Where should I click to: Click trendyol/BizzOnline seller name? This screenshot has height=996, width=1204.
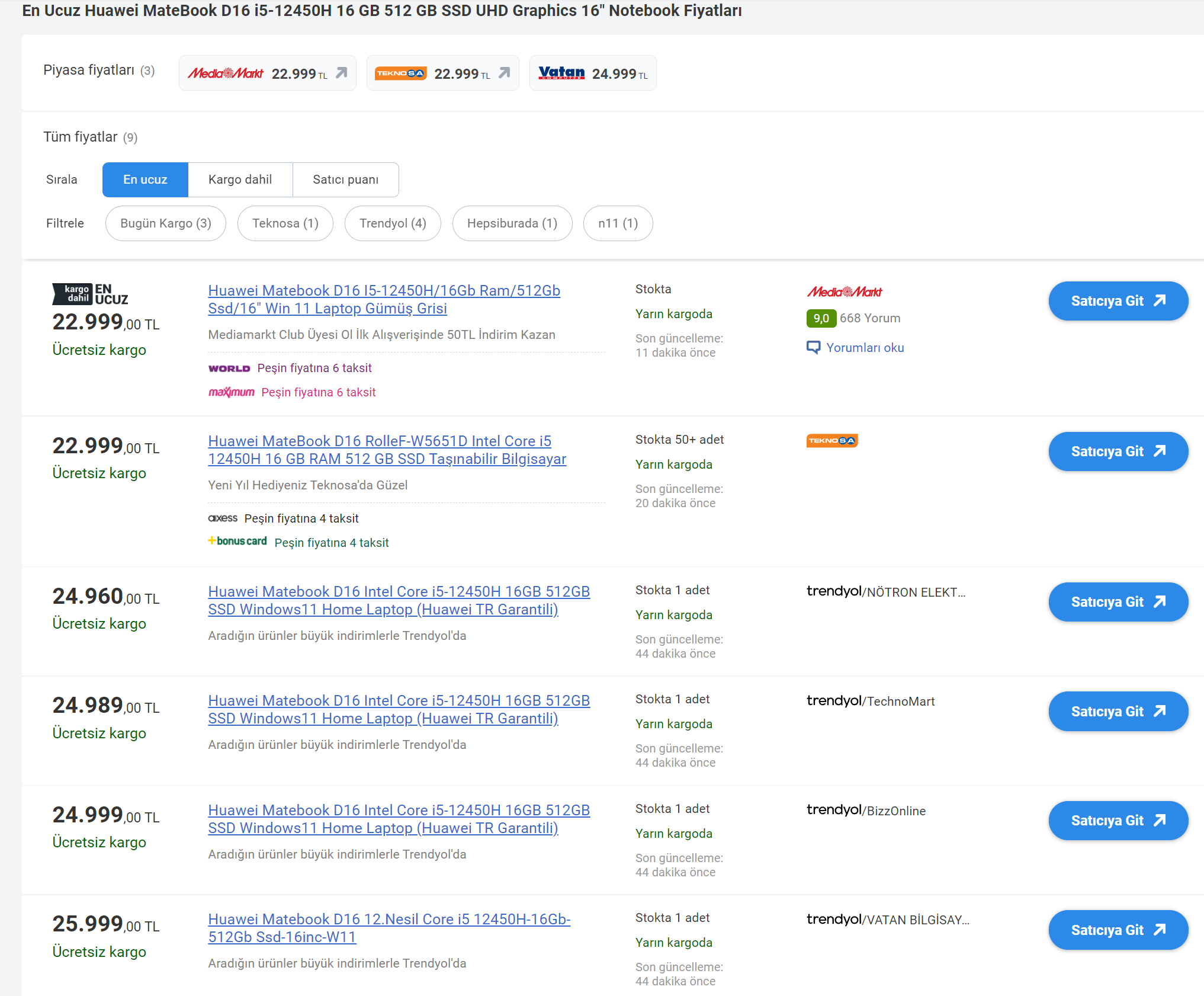[x=865, y=811]
